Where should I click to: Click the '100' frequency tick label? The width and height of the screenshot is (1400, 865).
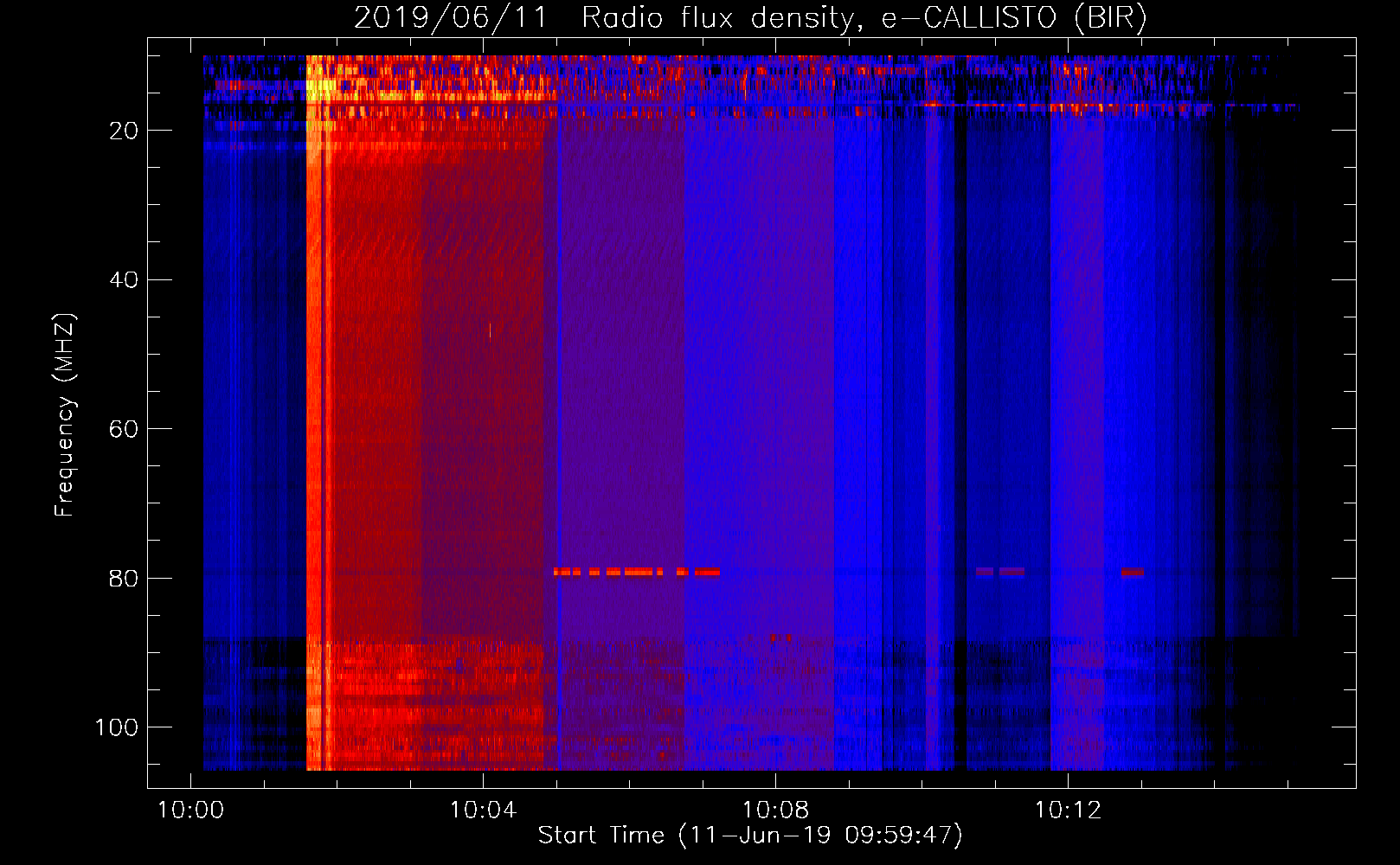(x=117, y=727)
